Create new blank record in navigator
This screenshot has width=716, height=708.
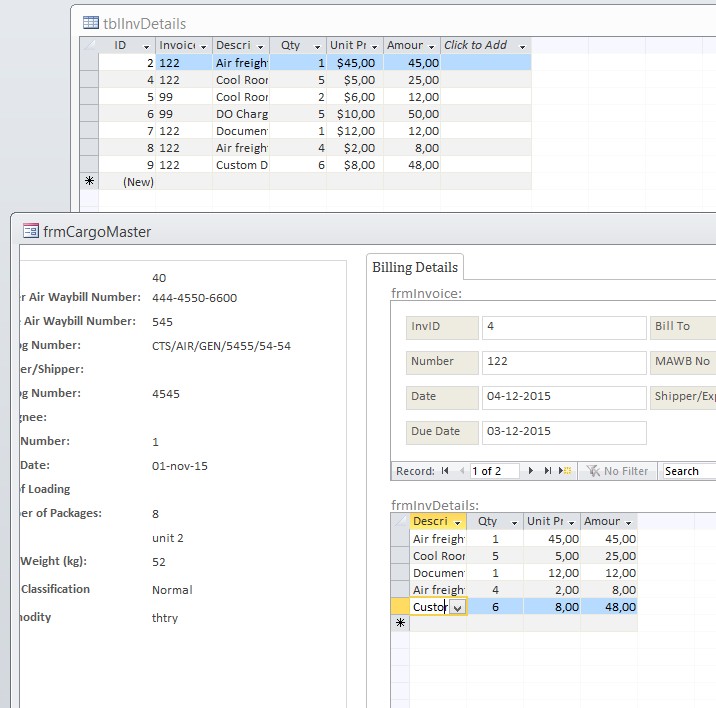565,471
